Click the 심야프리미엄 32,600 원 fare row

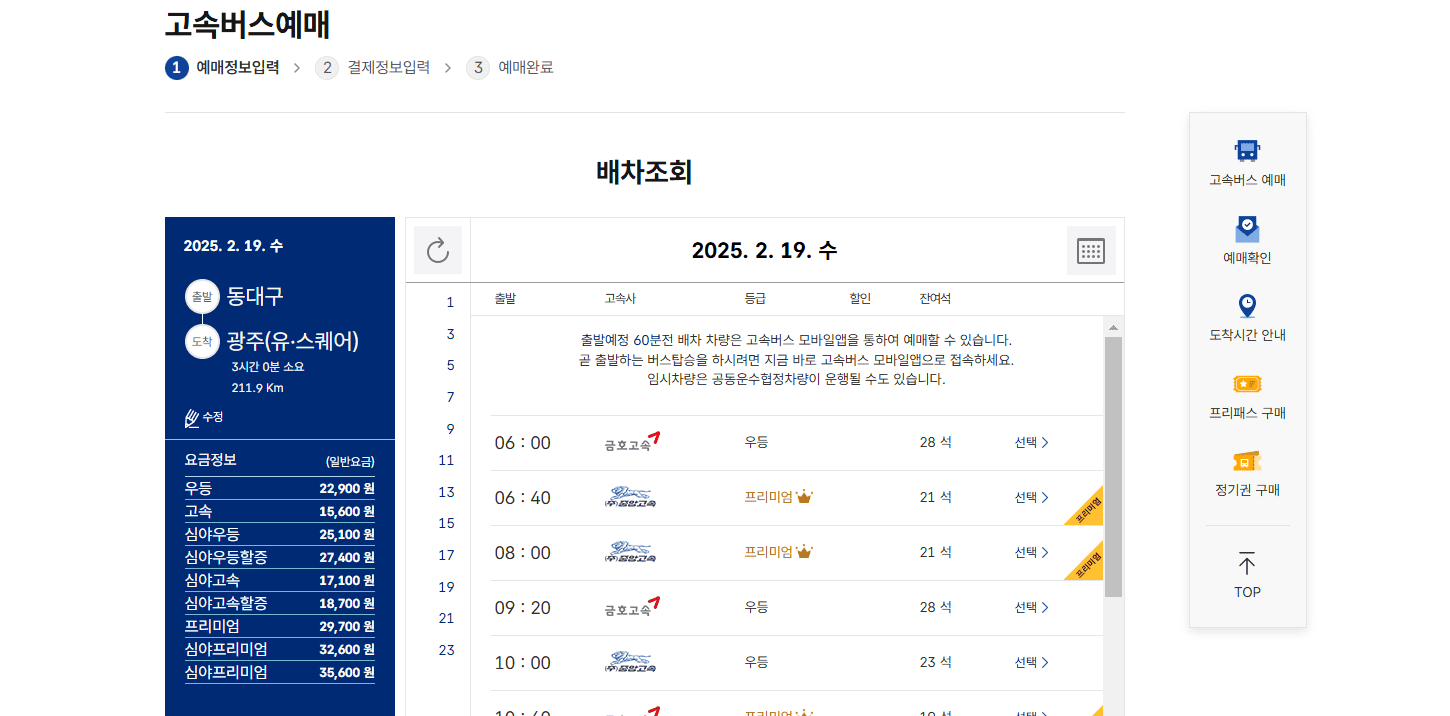tap(280, 649)
